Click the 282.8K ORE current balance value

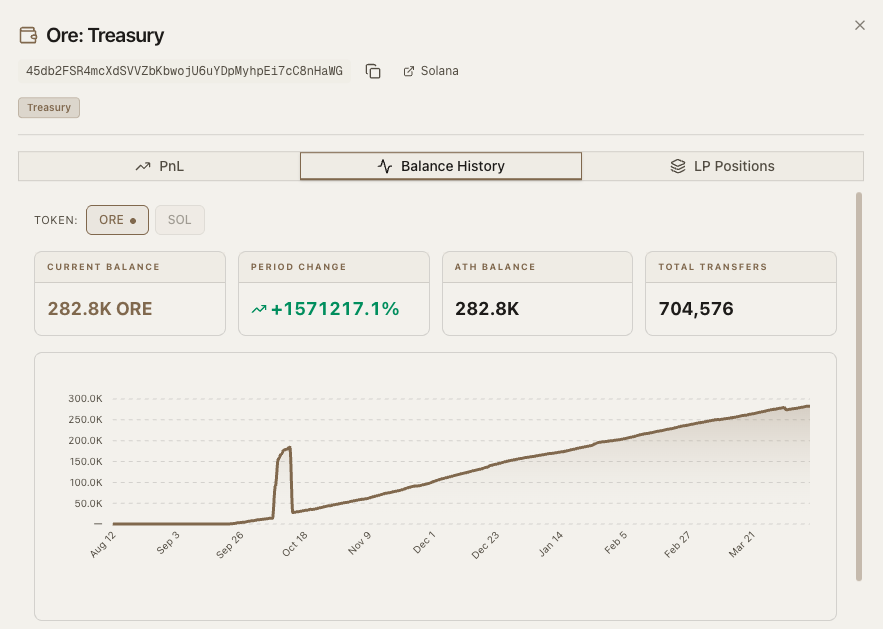100,309
